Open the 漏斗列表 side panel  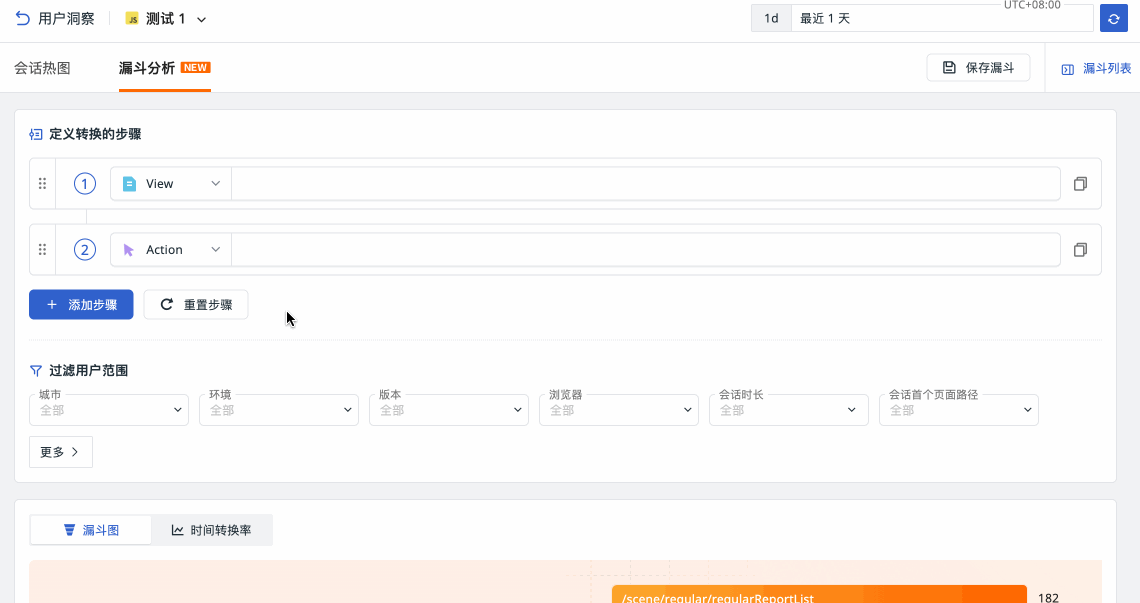click(x=1096, y=69)
